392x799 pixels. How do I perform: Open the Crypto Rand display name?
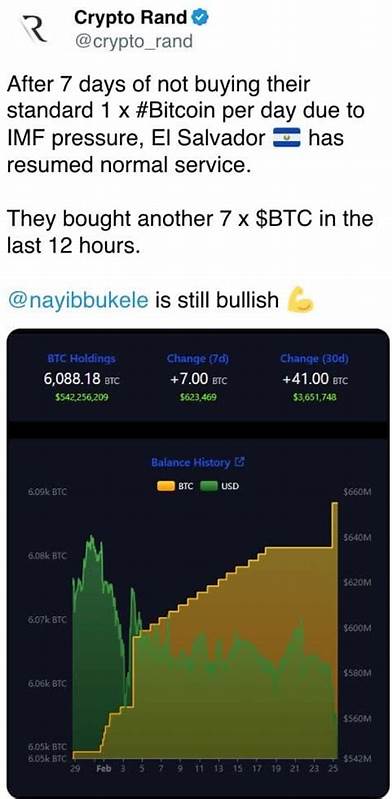[x=130, y=18]
